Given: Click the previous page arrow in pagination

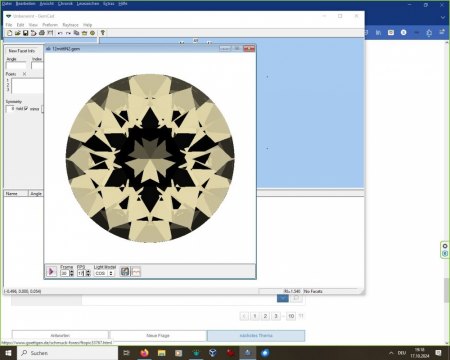Looking at the screenshot, I should coord(244,316).
